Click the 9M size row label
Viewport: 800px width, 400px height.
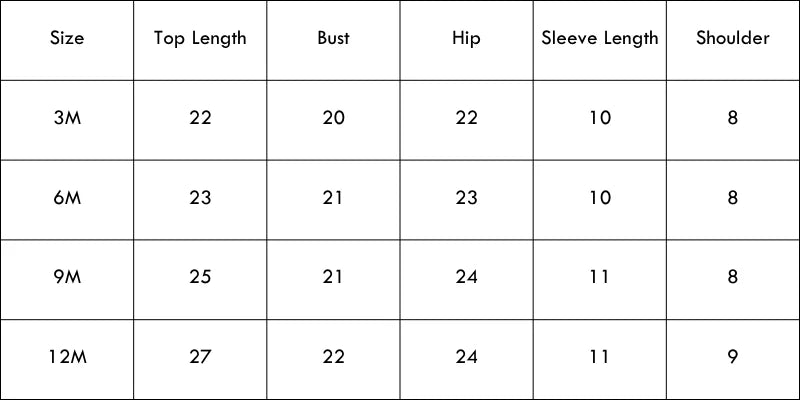(67, 278)
